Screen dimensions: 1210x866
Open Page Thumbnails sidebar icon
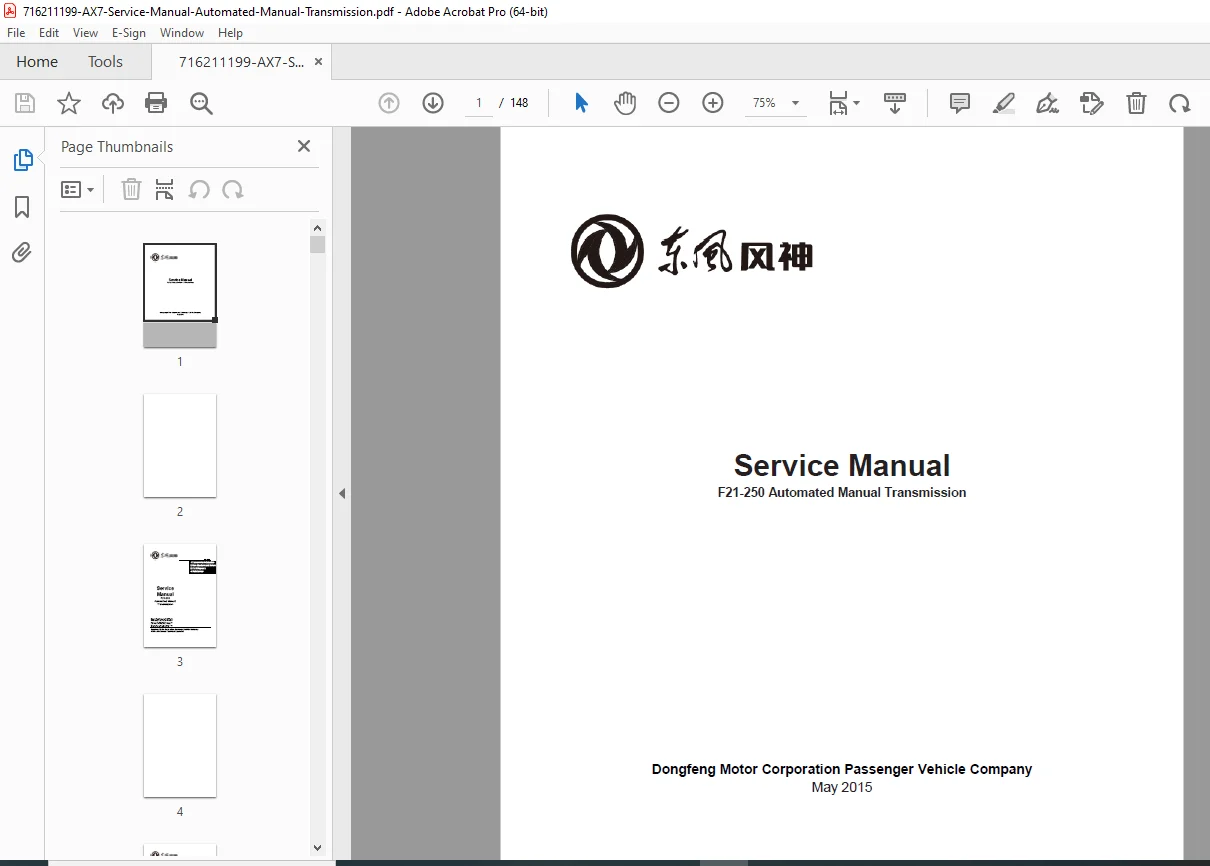tap(22, 160)
